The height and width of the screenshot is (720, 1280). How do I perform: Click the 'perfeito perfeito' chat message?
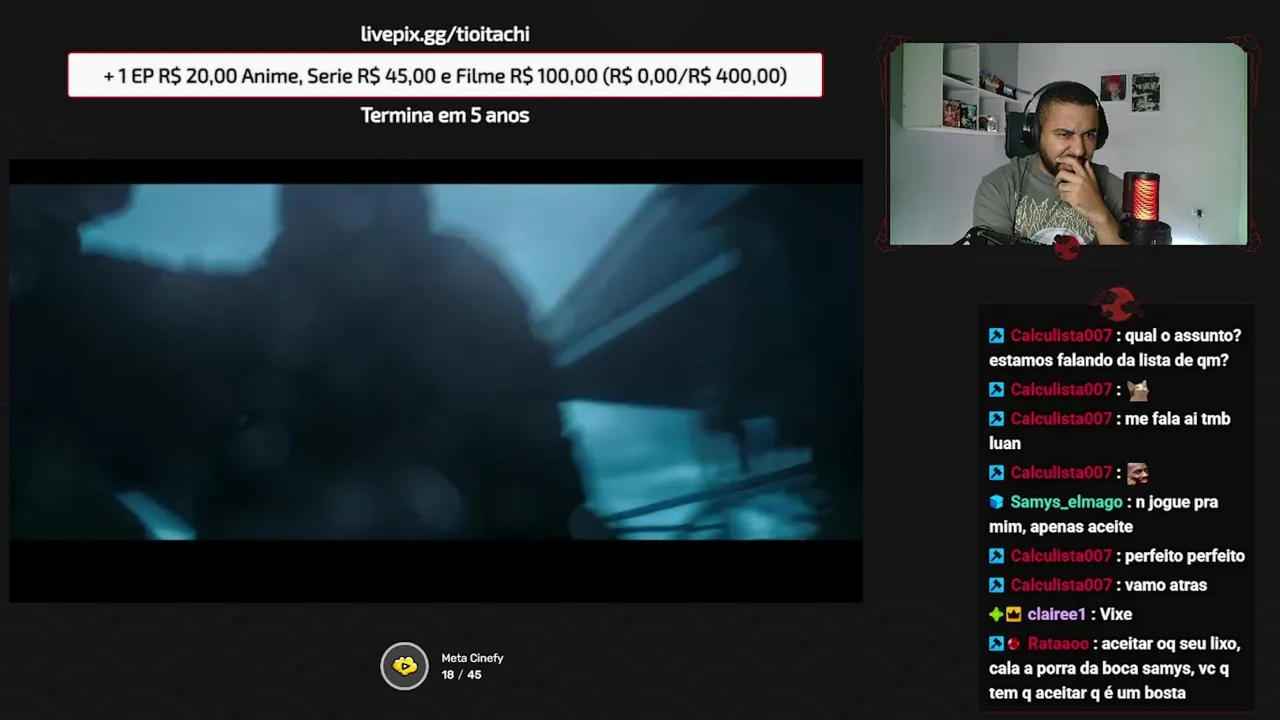tap(1184, 556)
